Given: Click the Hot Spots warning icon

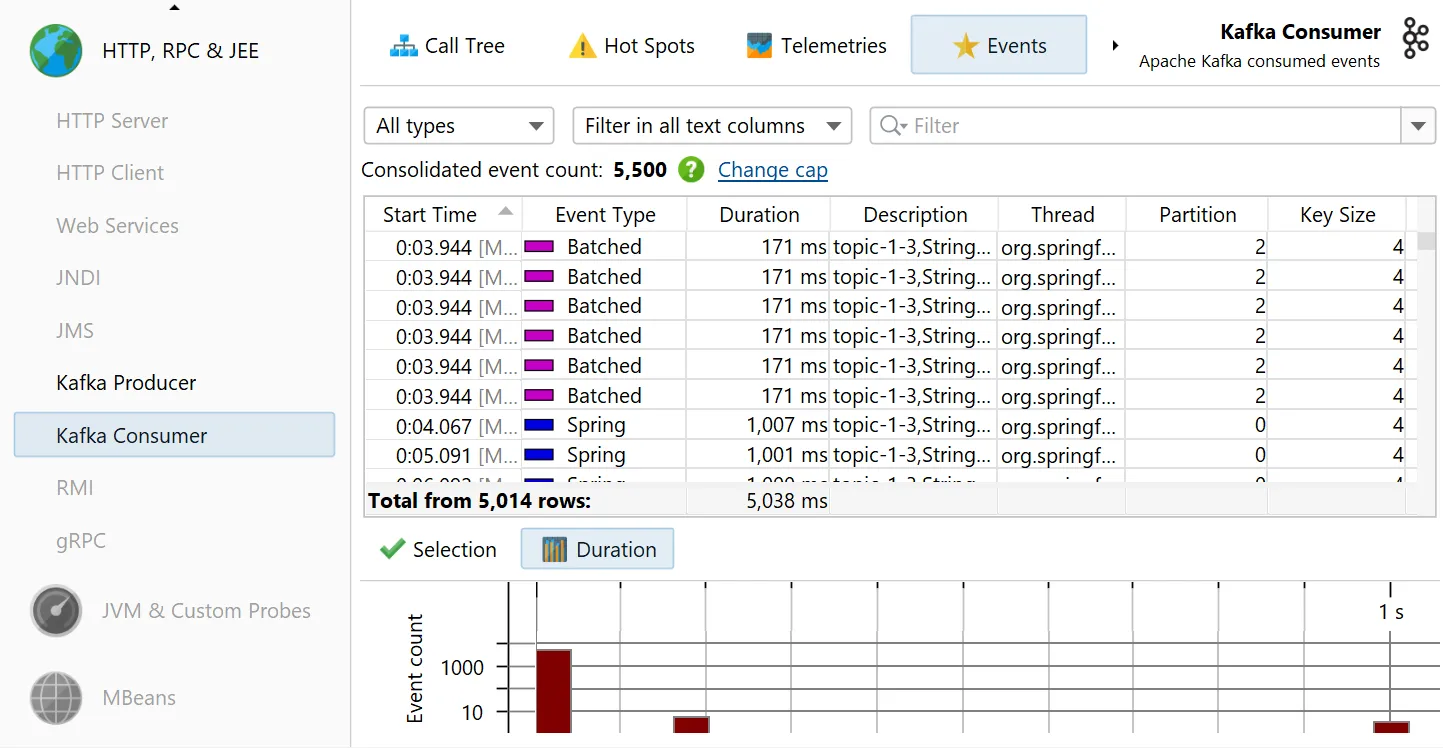Looking at the screenshot, I should 582,46.
